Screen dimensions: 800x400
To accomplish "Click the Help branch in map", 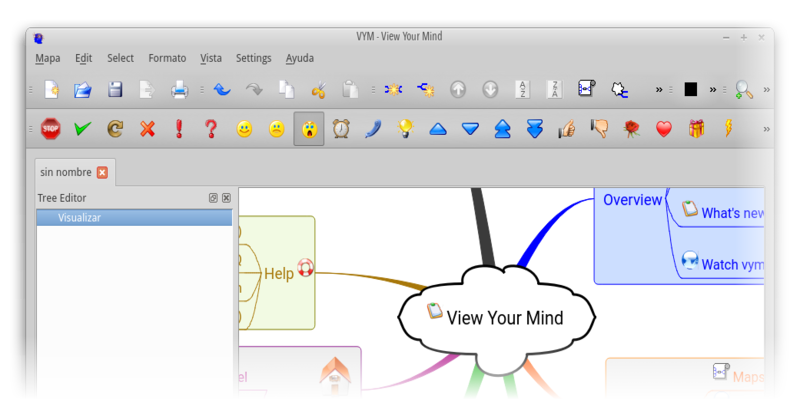I will coord(279,274).
